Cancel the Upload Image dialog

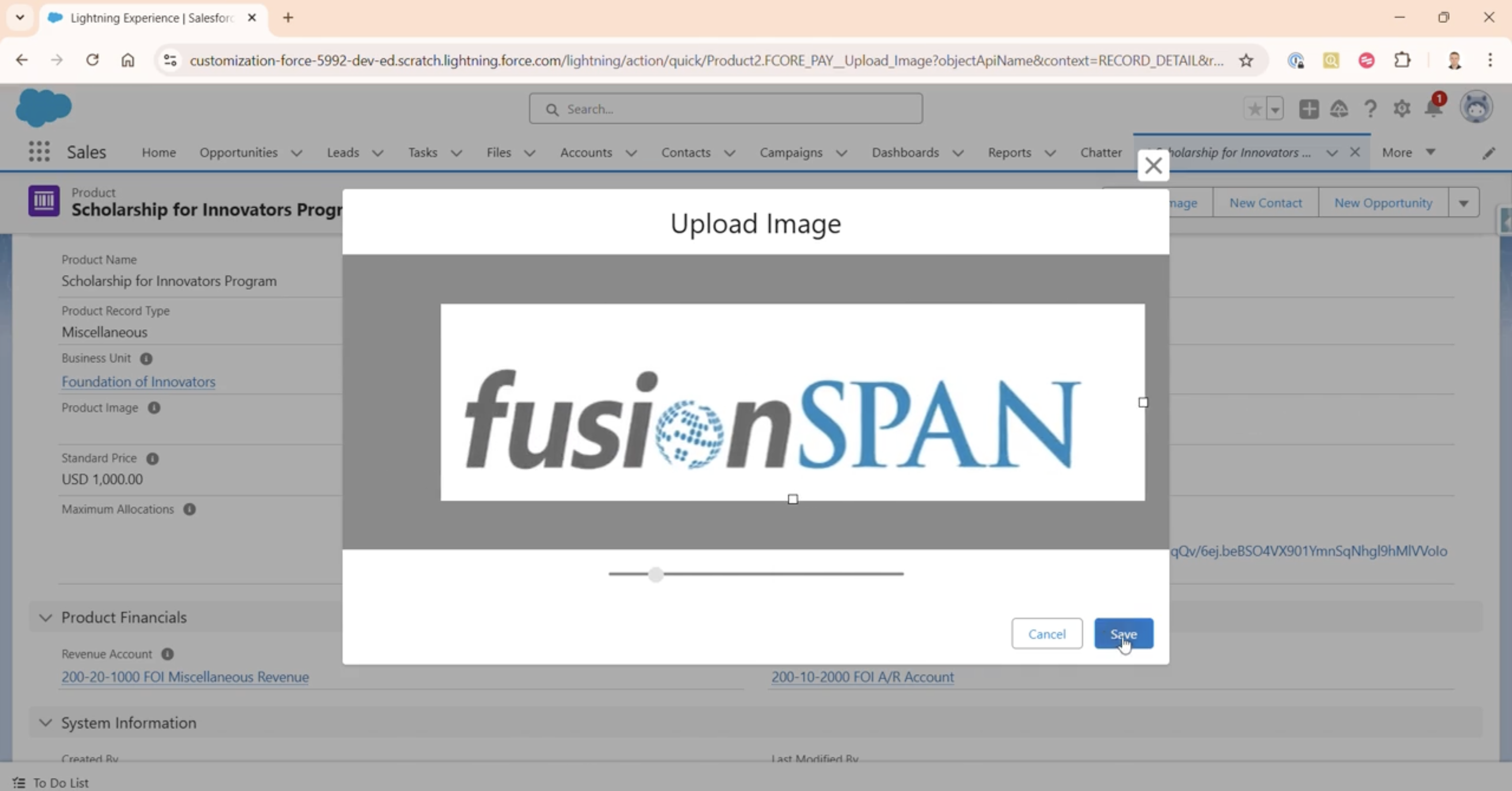coord(1046,634)
